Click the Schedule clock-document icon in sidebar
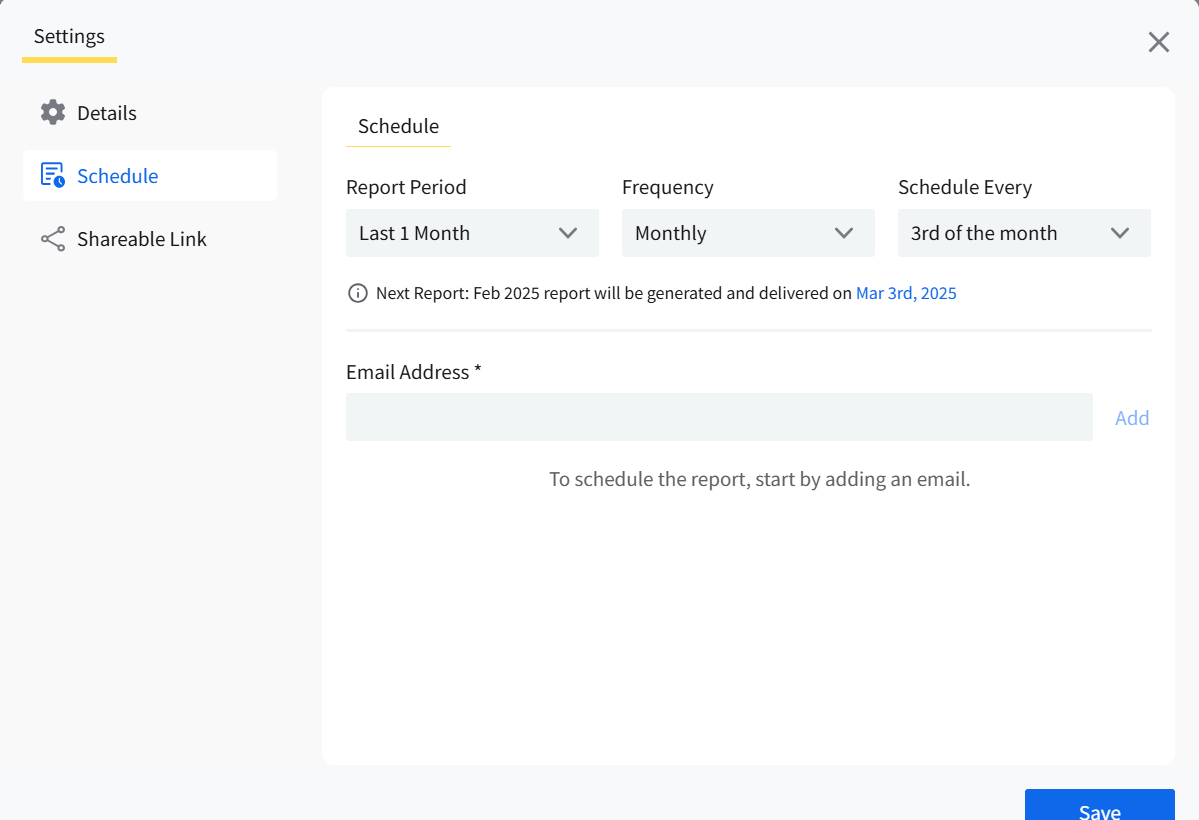This screenshot has height=820, width=1199. click(53, 176)
